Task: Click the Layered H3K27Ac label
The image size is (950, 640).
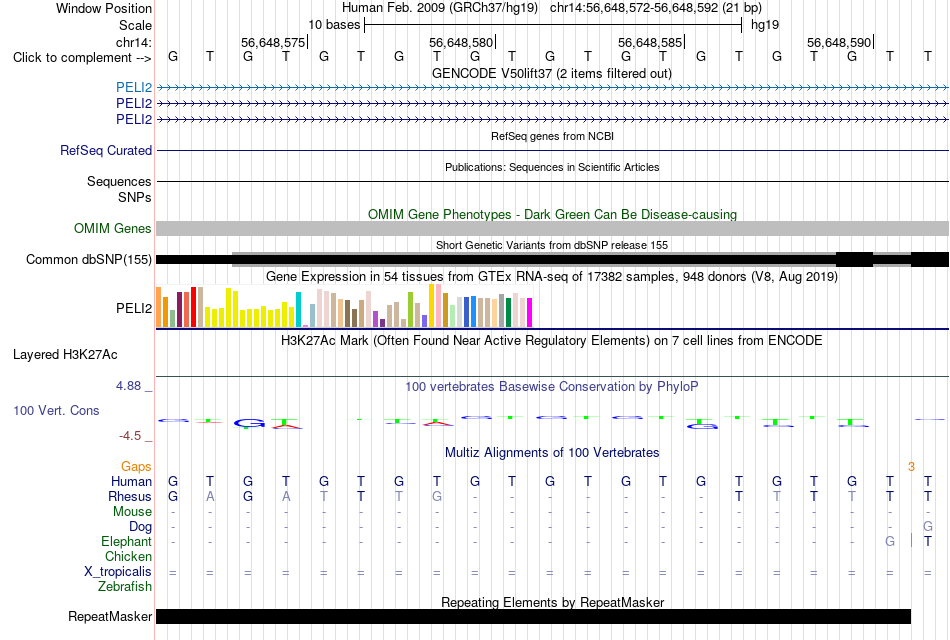Action: [65, 355]
